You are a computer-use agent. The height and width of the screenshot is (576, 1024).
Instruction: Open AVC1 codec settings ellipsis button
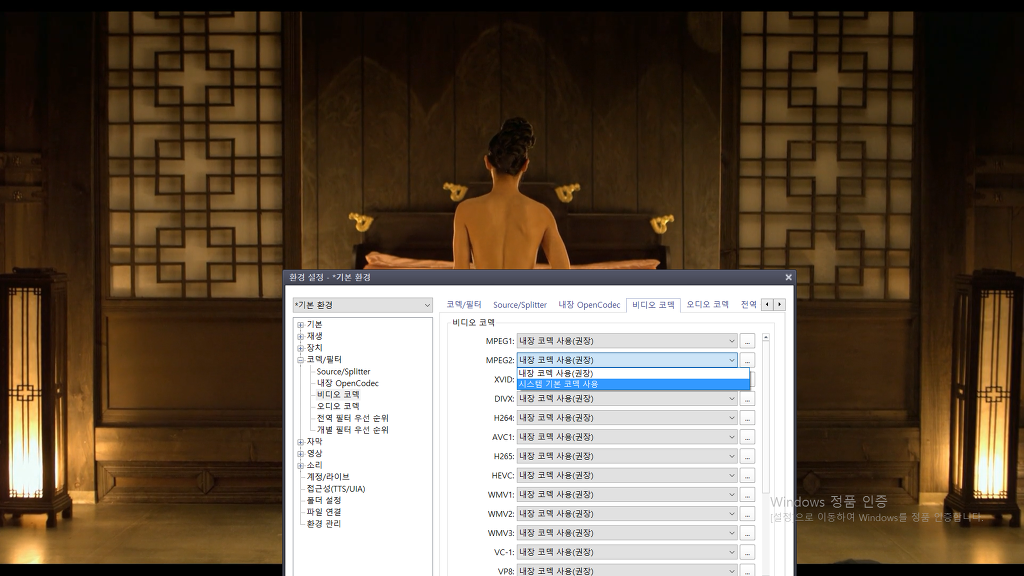[x=747, y=437]
